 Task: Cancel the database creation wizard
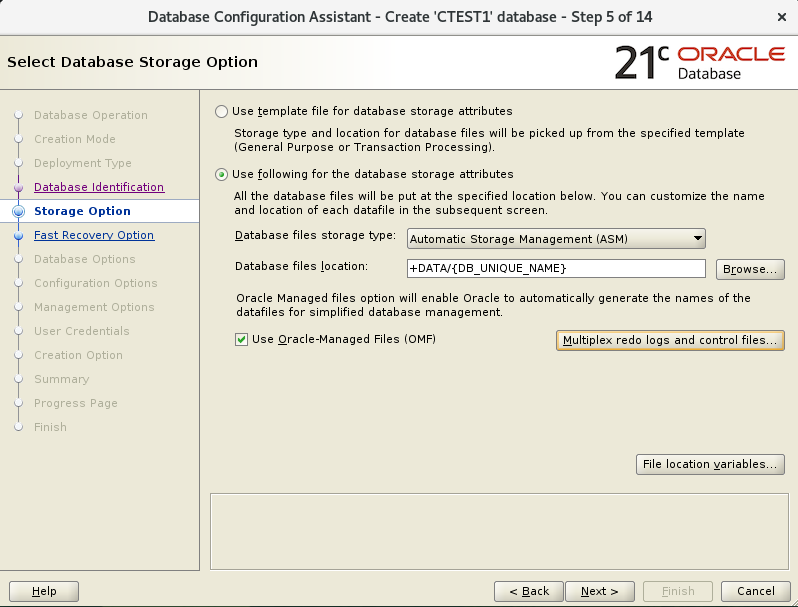(756, 591)
